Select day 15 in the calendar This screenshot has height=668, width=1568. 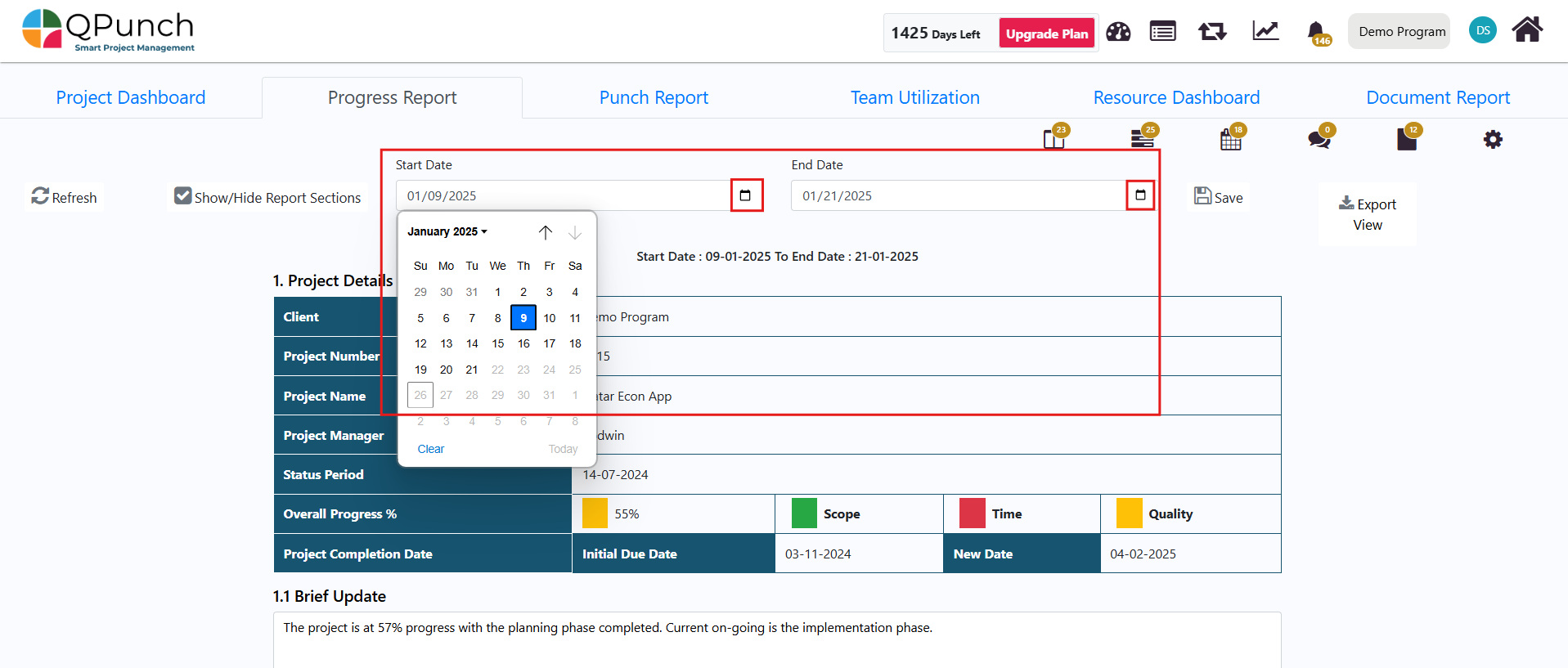click(x=498, y=343)
